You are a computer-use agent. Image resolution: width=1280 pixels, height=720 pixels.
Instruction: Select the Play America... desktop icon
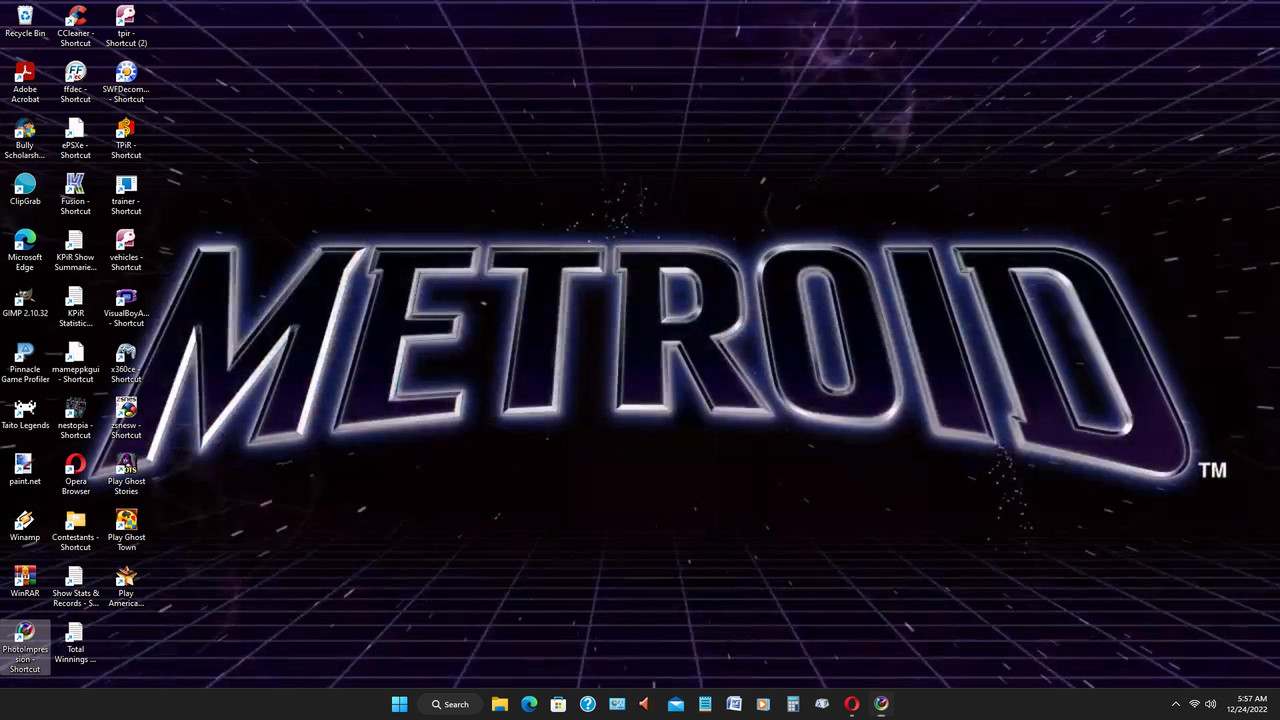pos(126,586)
